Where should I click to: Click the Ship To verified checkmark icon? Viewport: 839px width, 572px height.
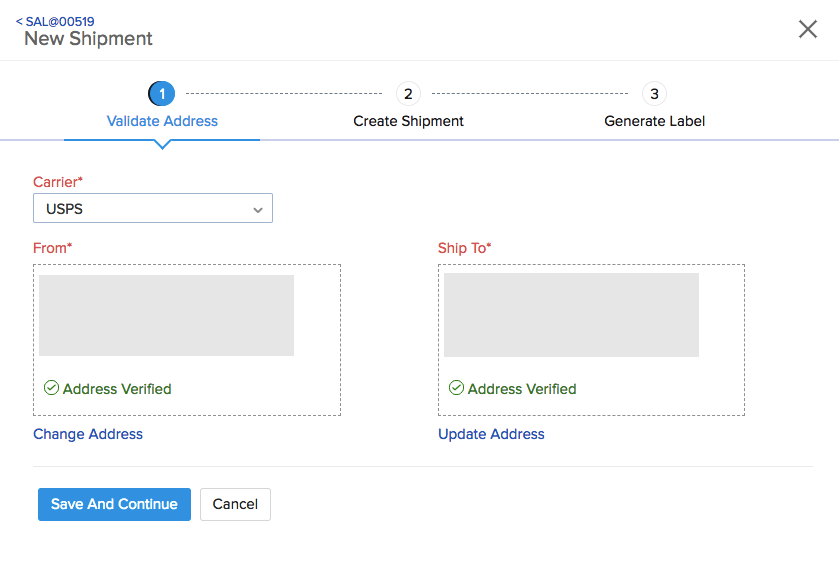pyautogui.click(x=456, y=388)
